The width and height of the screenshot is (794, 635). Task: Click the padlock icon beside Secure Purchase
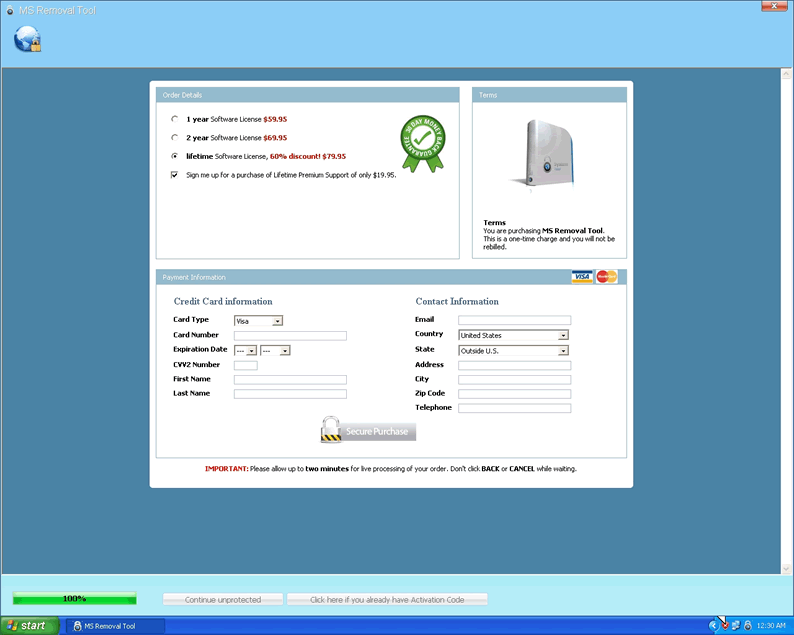331,430
